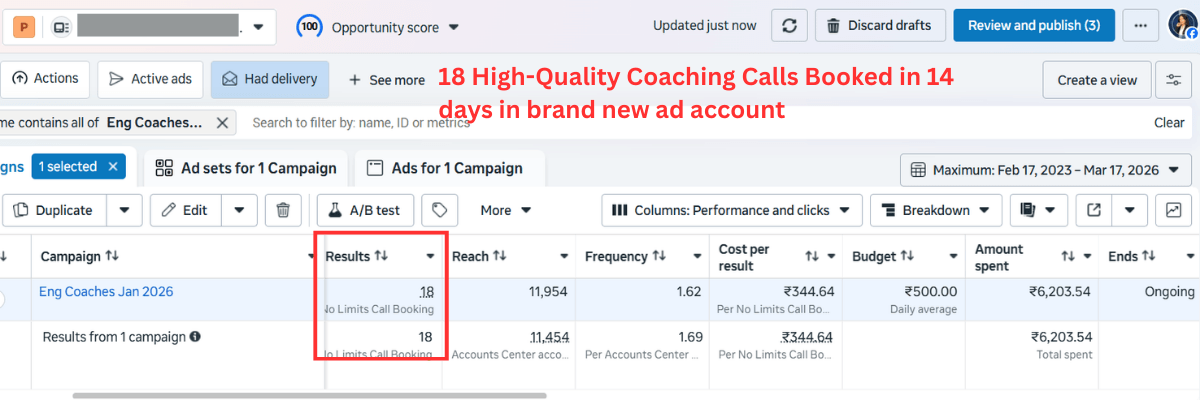Open the three-dots more options menu

tap(1140, 26)
